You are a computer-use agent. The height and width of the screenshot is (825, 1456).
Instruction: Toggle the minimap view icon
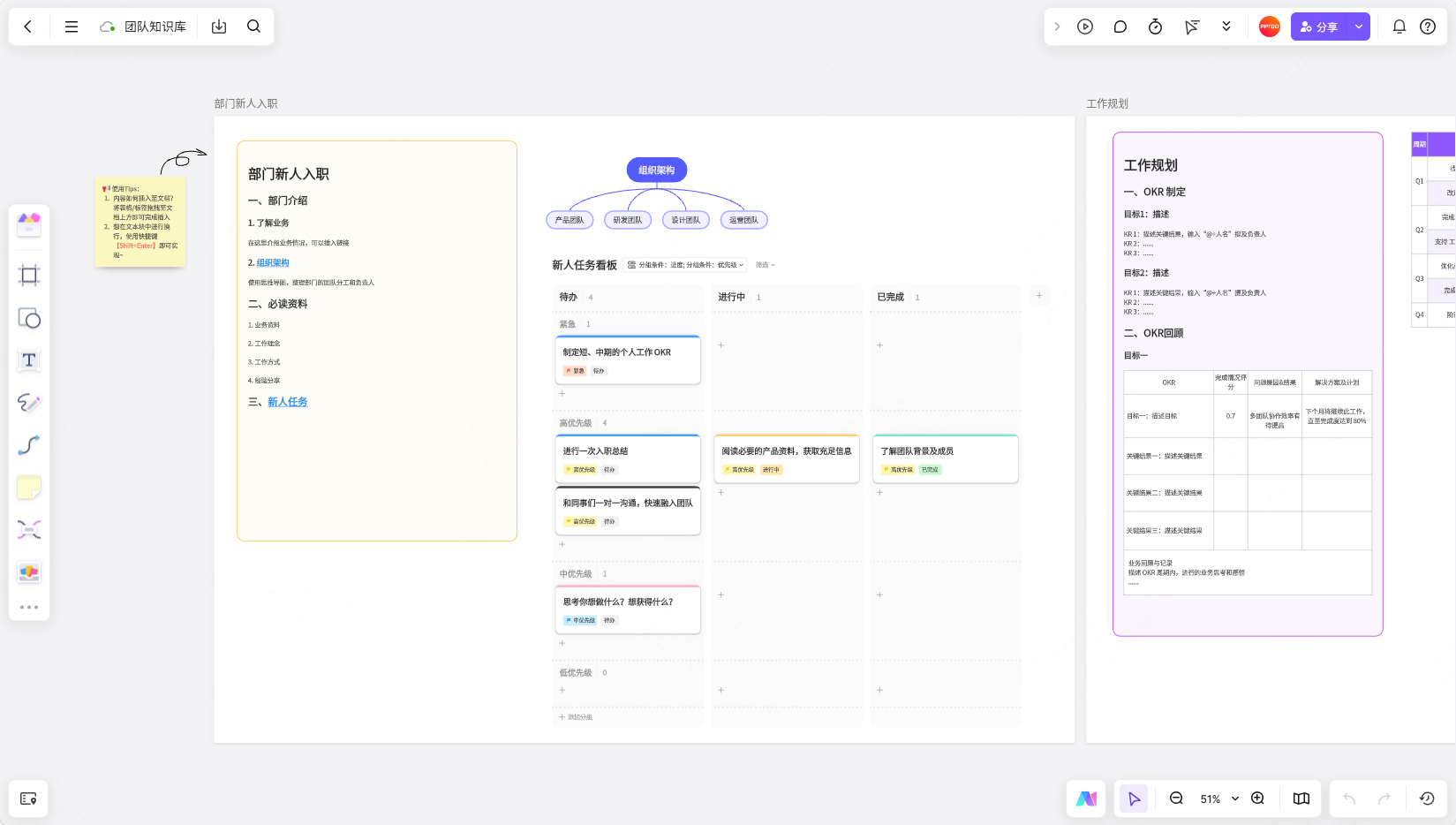click(1301, 799)
